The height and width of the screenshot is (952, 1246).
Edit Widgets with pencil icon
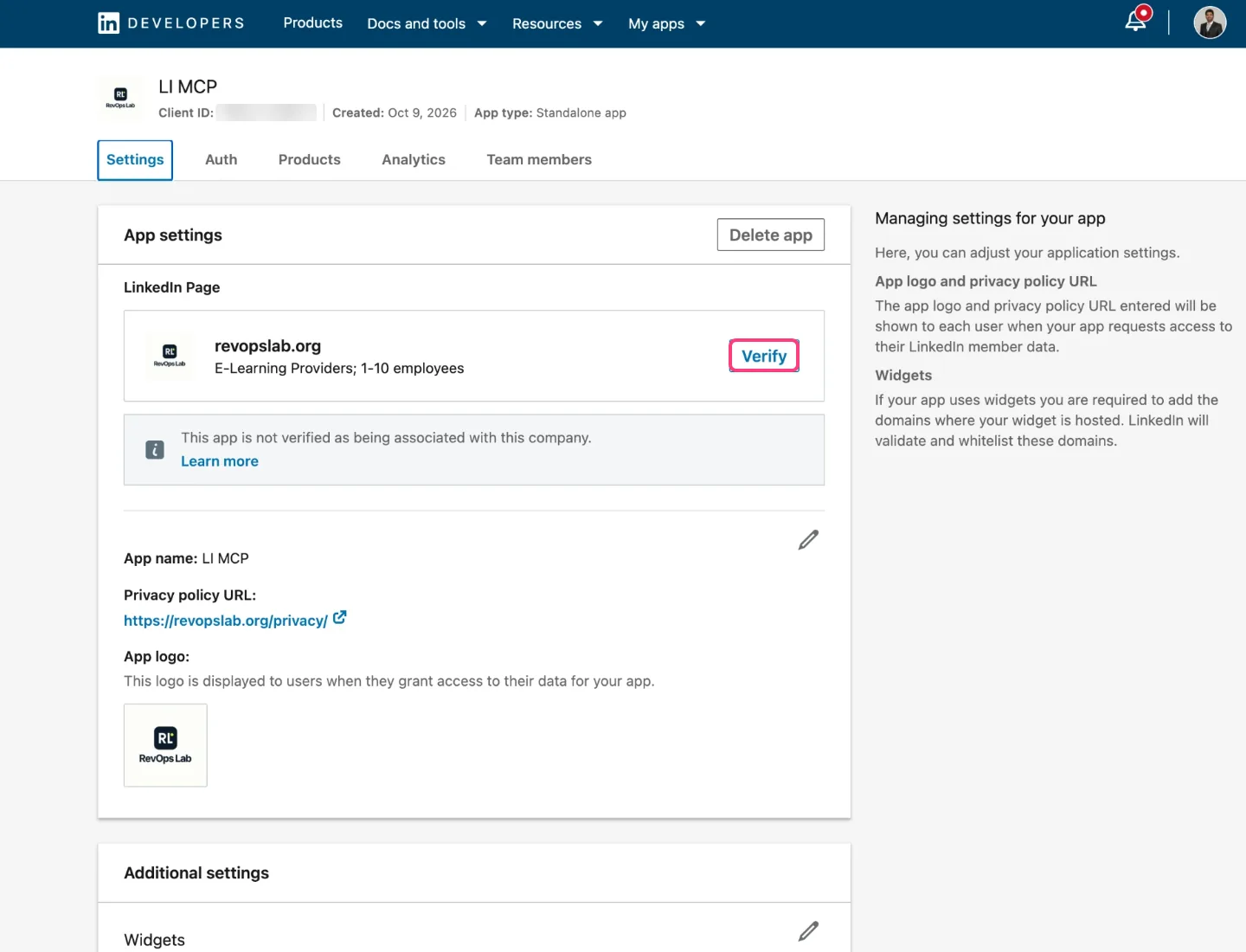click(808, 931)
